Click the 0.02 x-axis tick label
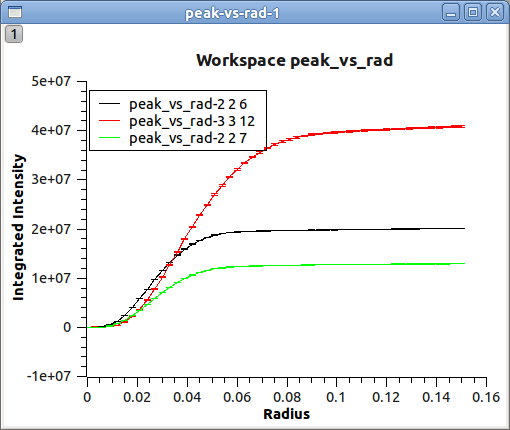The image size is (510, 430). [137, 397]
